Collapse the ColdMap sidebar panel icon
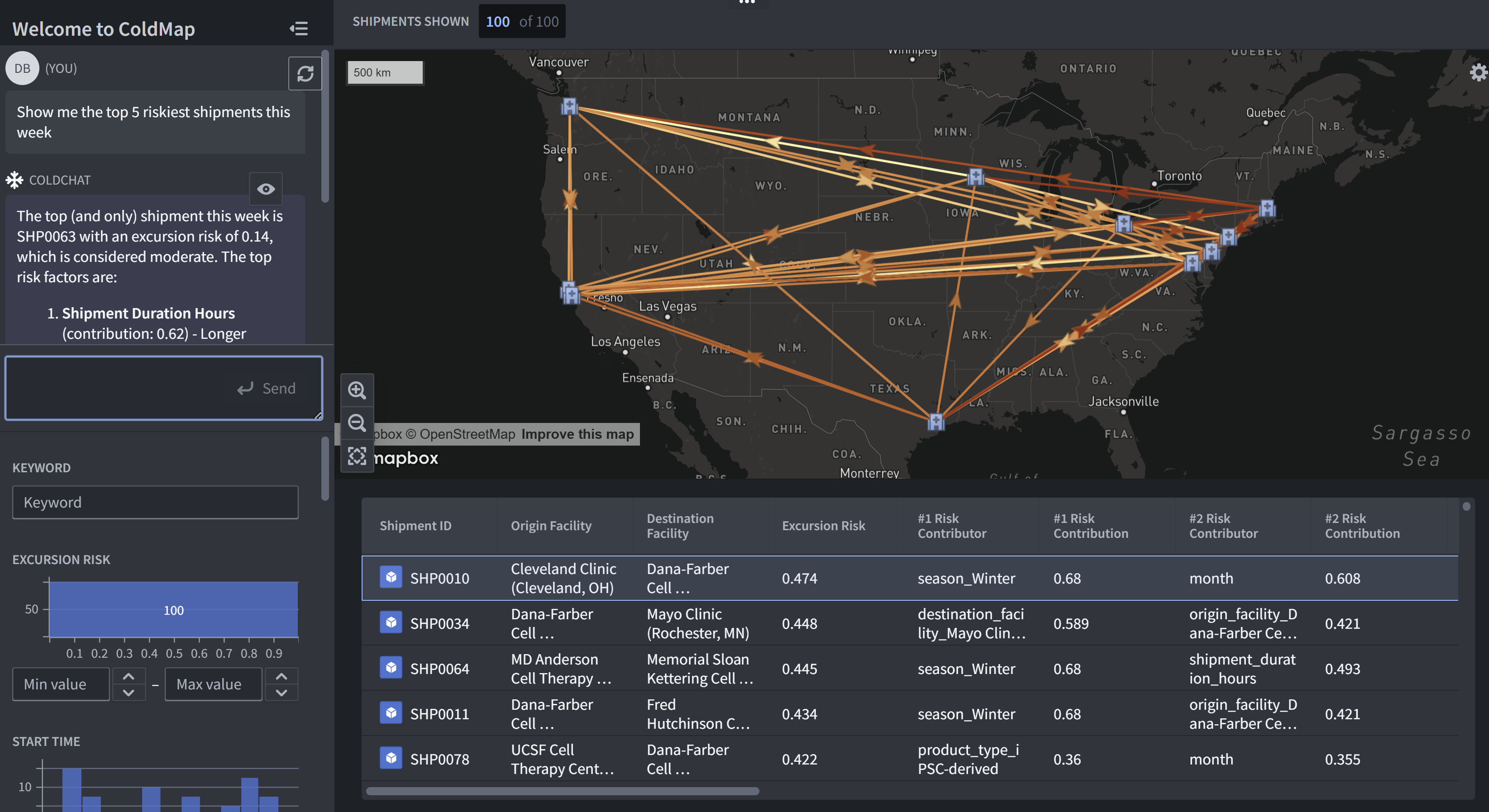Image resolution: width=1489 pixels, height=812 pixels. point(299,28)
